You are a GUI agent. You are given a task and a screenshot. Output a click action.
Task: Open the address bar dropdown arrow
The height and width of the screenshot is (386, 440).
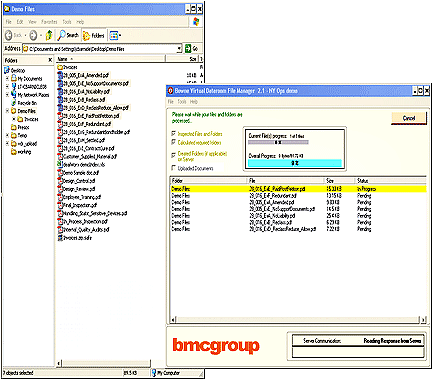[179, 49]
